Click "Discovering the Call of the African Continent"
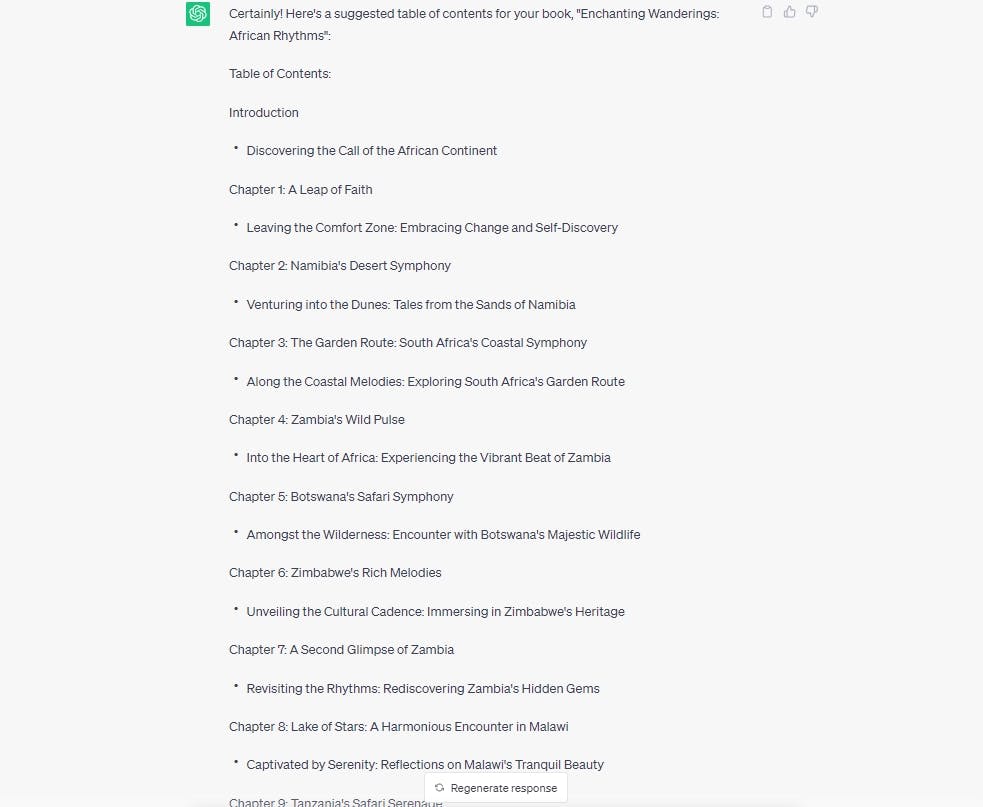This screenshot has height=807, width=983. [371, 151]
